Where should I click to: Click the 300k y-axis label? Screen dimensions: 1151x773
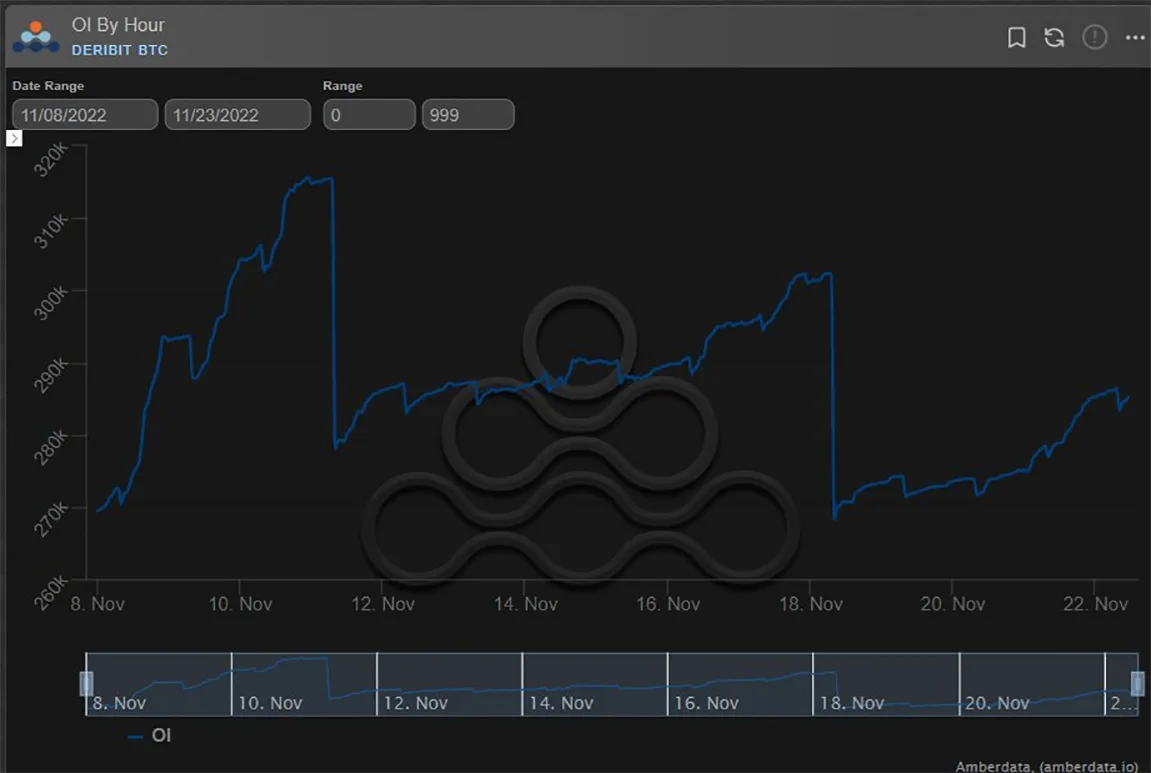pyautogui.click(x=51, y=304)
